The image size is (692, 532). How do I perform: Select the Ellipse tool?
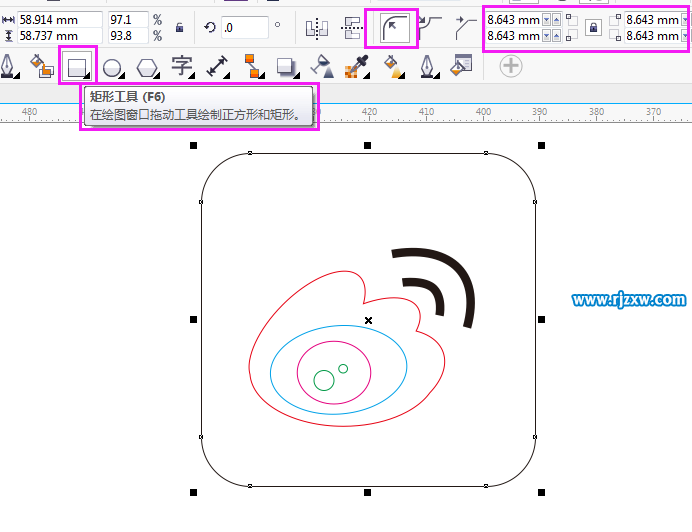112,68
